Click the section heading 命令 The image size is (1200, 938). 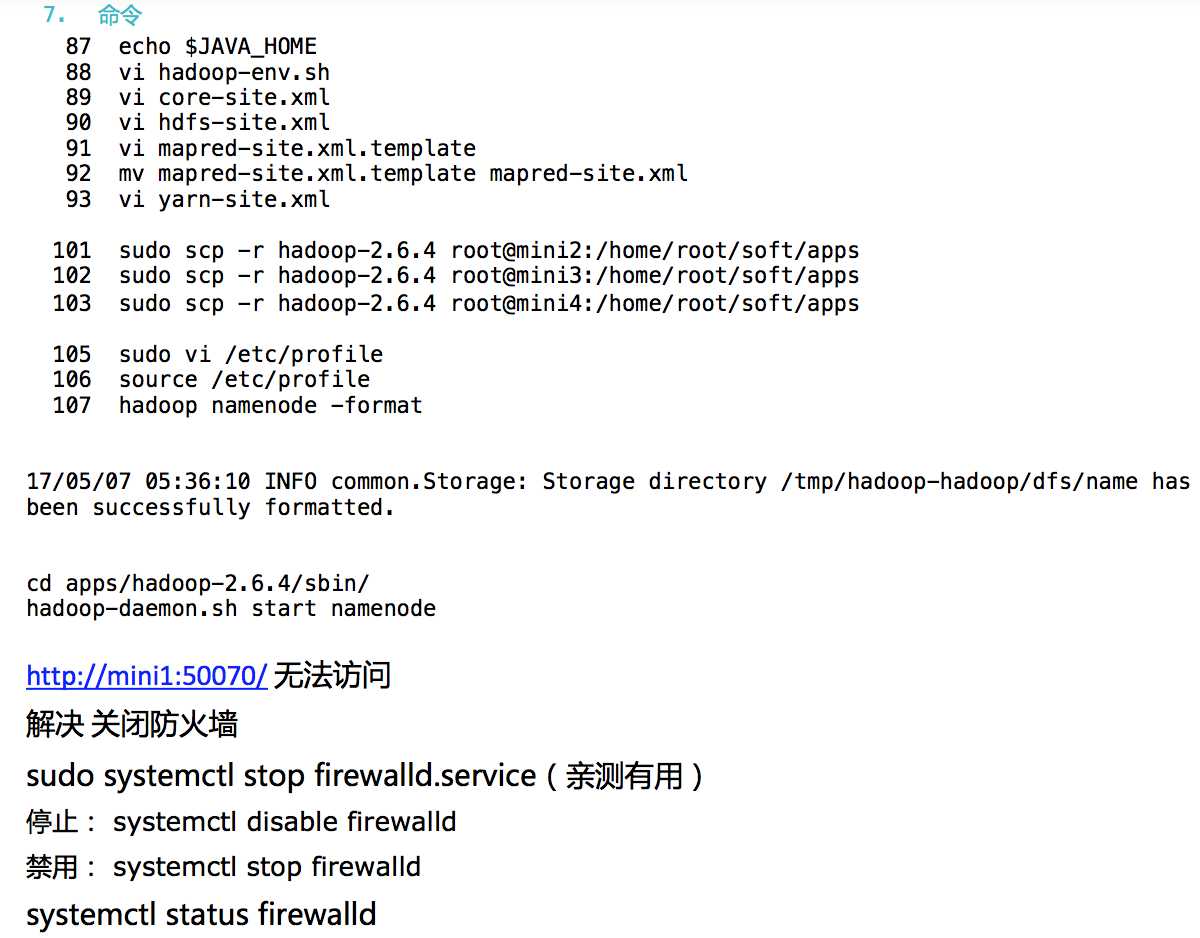[120, 15]
